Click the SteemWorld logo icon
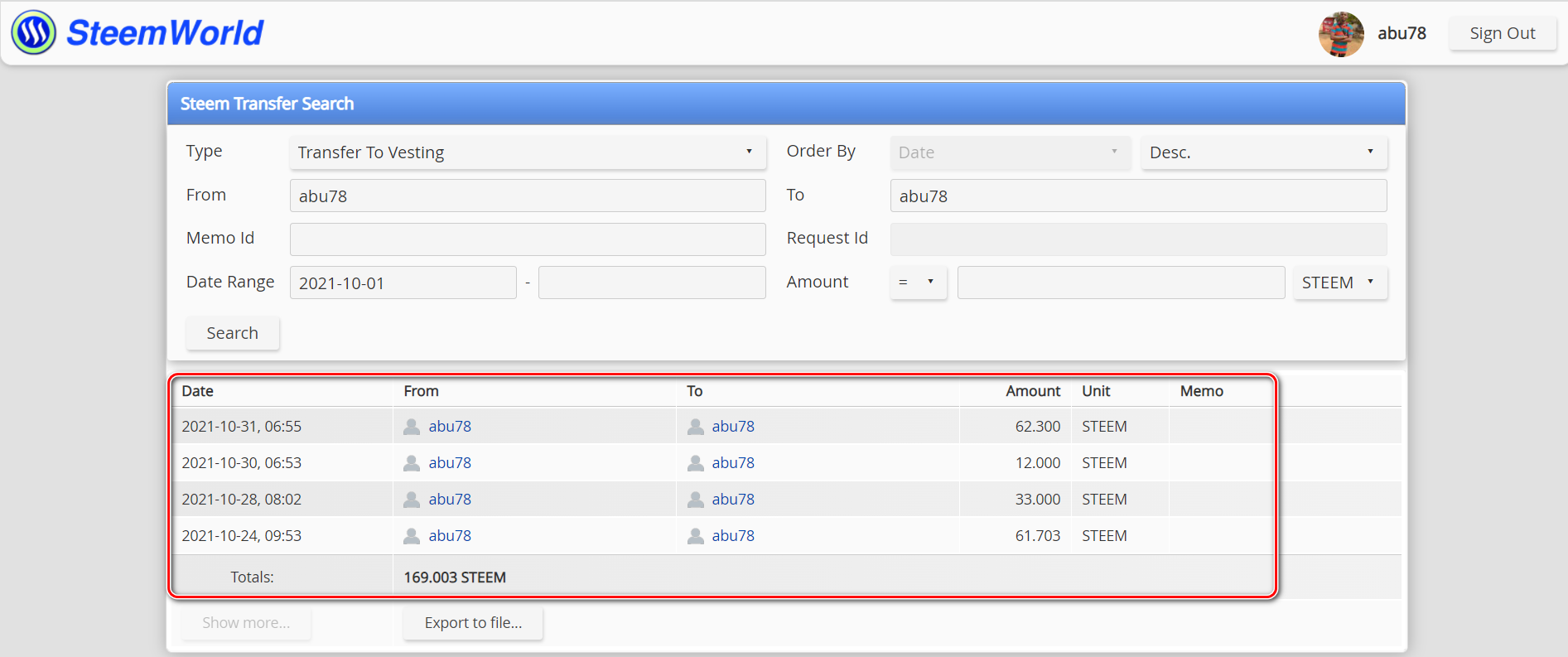This screenshot has height=657, width=1568. point(33,33)
